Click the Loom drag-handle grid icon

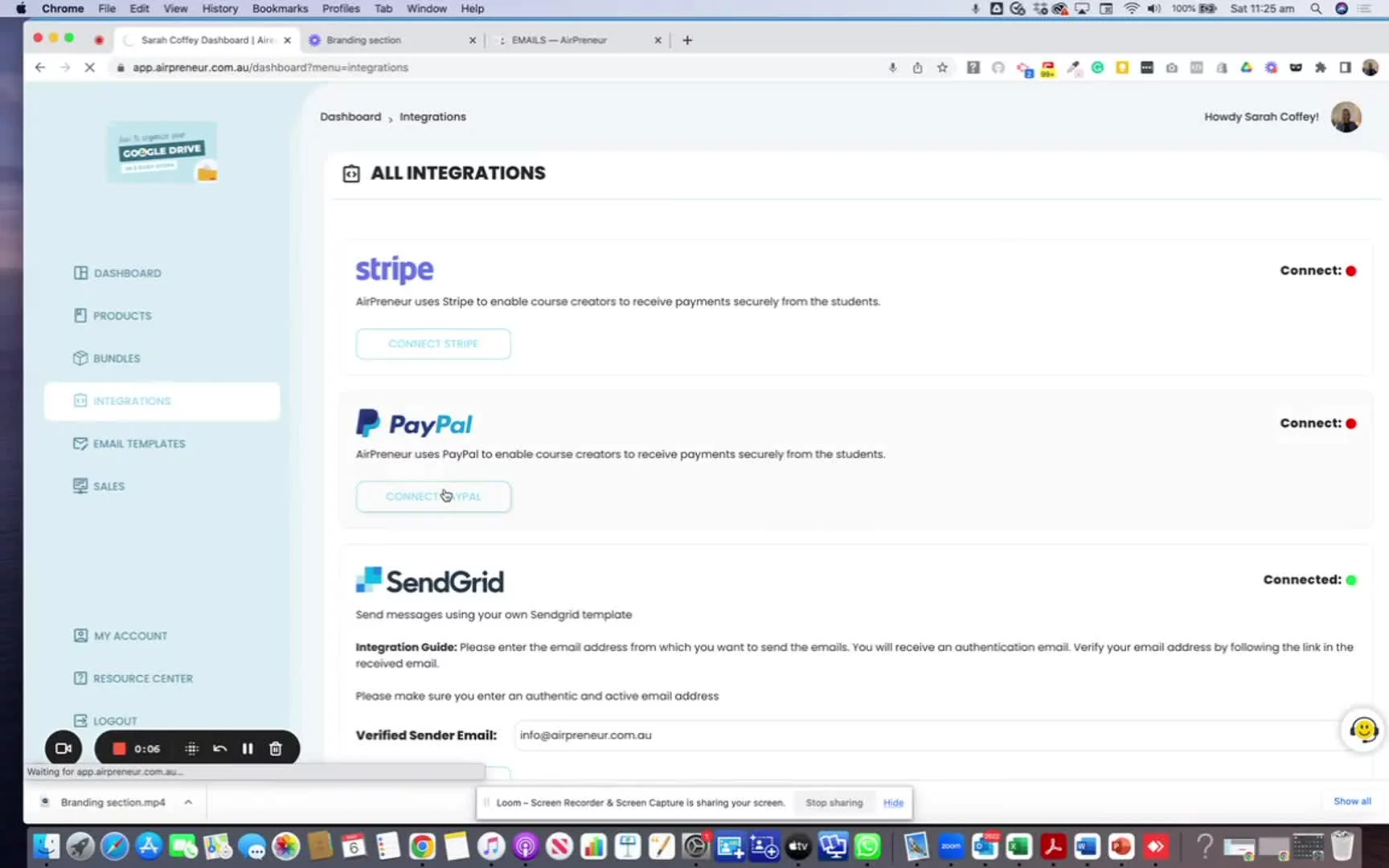pyautogui.click(x=191, y=749)
